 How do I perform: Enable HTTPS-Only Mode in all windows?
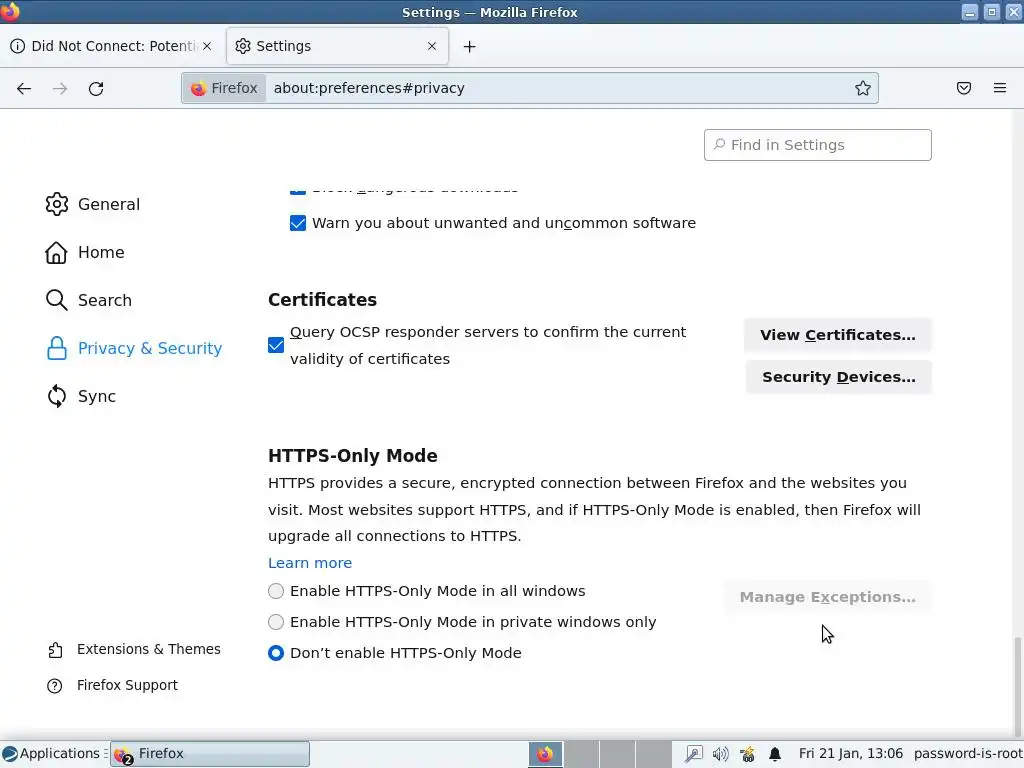[x=276, y=591]
